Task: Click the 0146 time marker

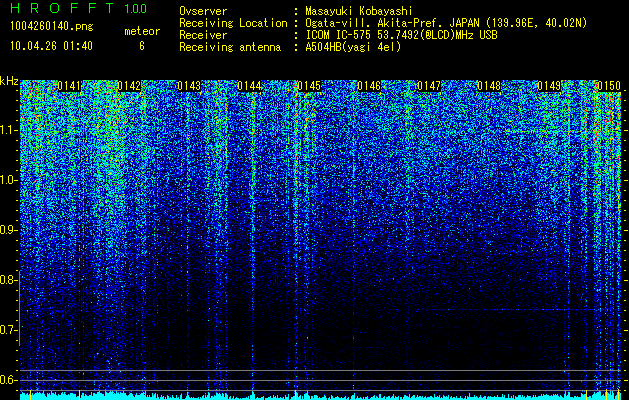Action: click(369, 86)
